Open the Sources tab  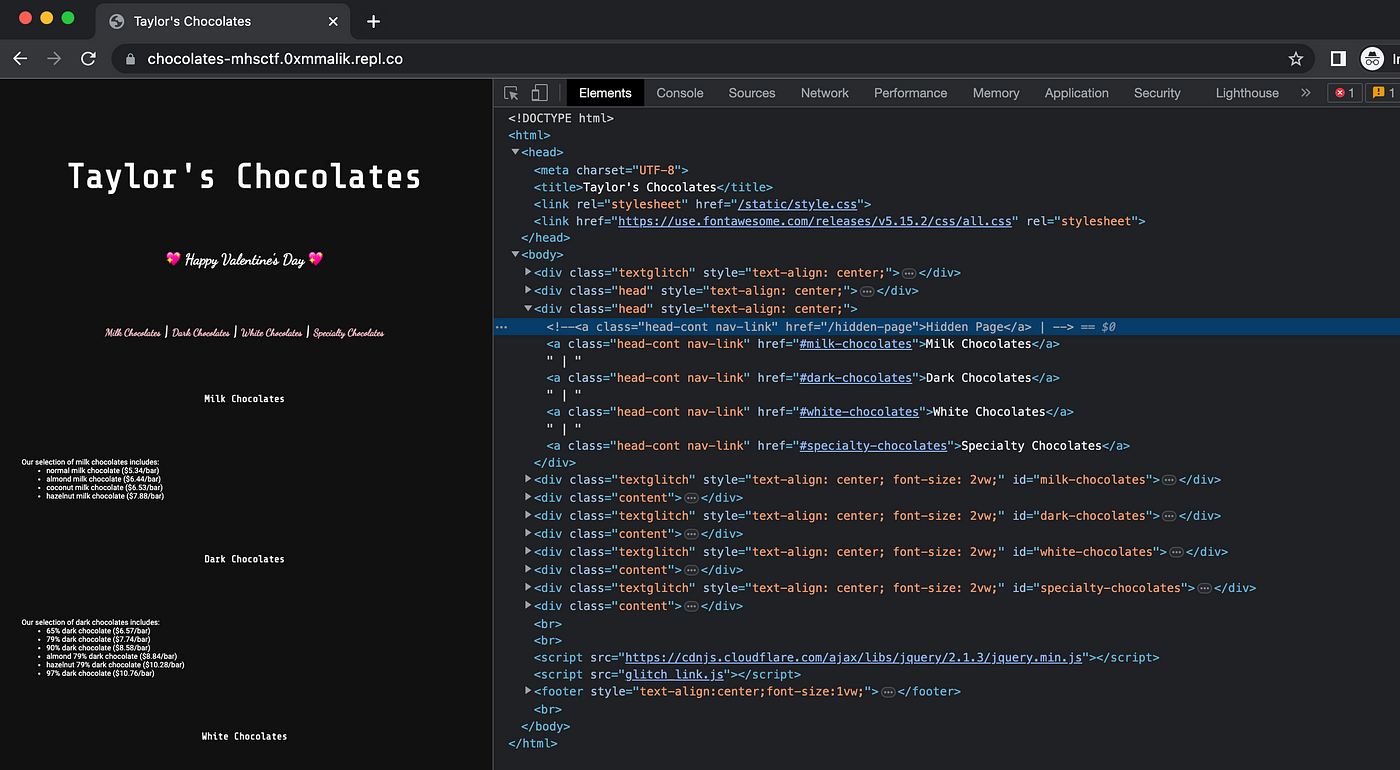click(x=752, y=93)
